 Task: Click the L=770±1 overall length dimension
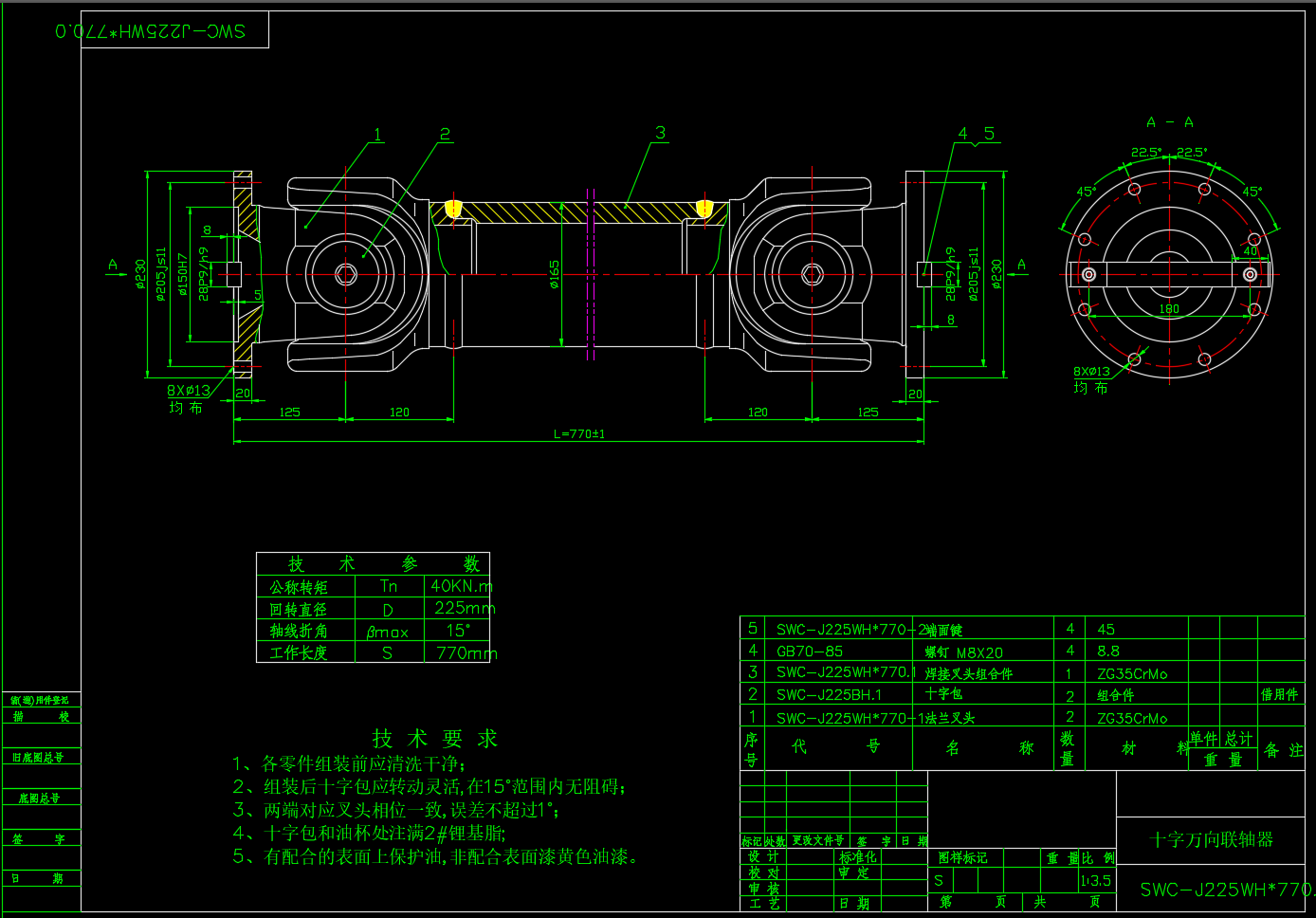pos(579,434)
